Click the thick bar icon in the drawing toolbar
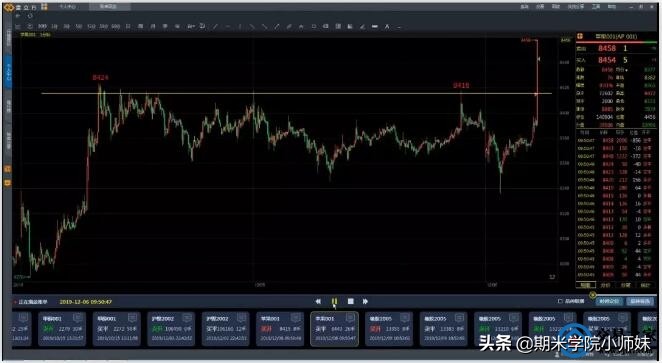This screenshot has width=662, height=363. pos(374,26)
